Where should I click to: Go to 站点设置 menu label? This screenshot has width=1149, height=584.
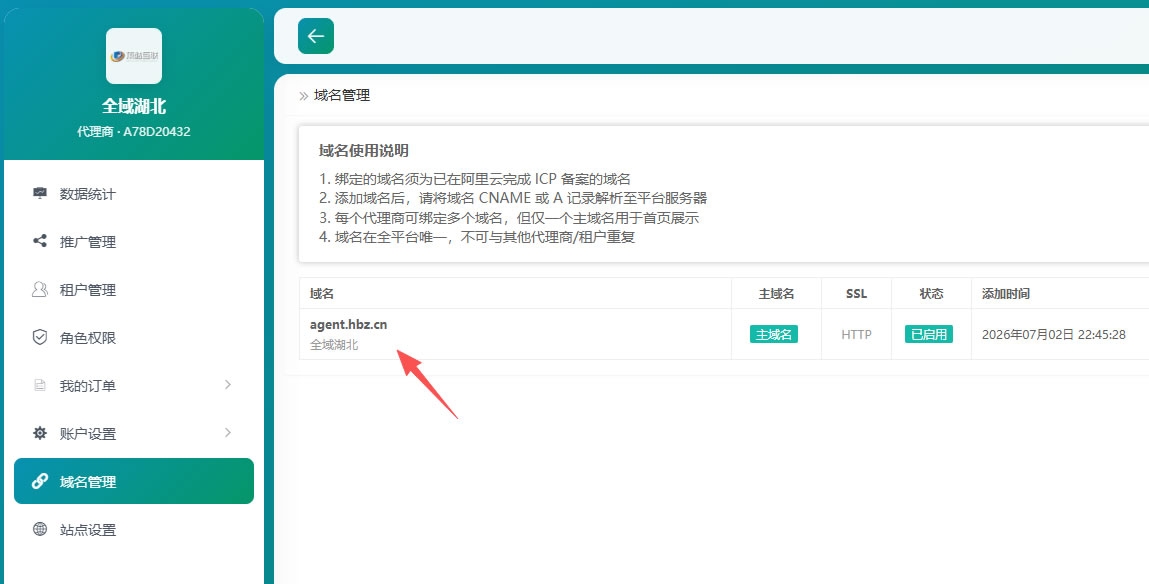pyautogui.click(x=88, y=530)
